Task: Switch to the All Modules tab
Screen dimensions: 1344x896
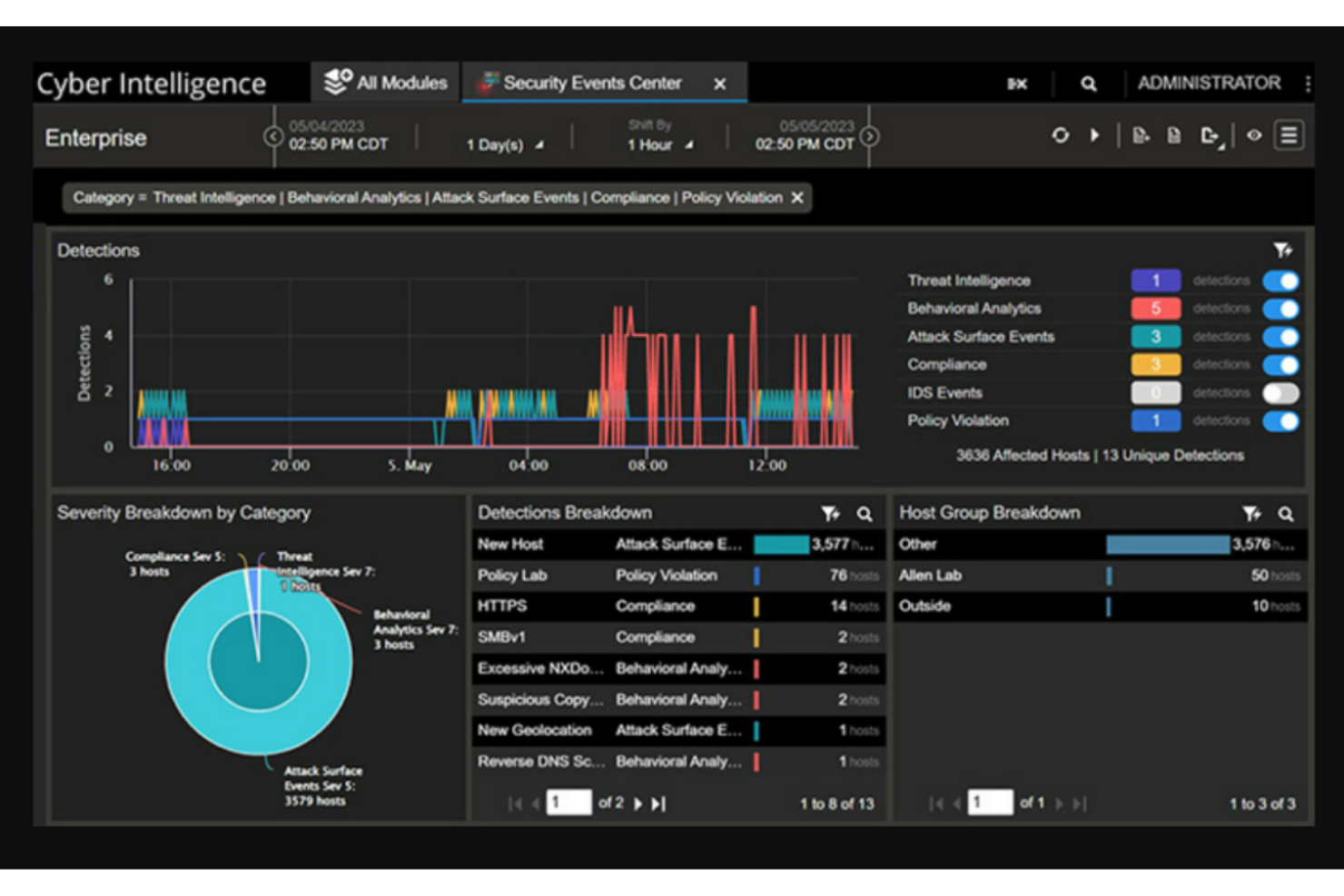Action: click(384, 82)
